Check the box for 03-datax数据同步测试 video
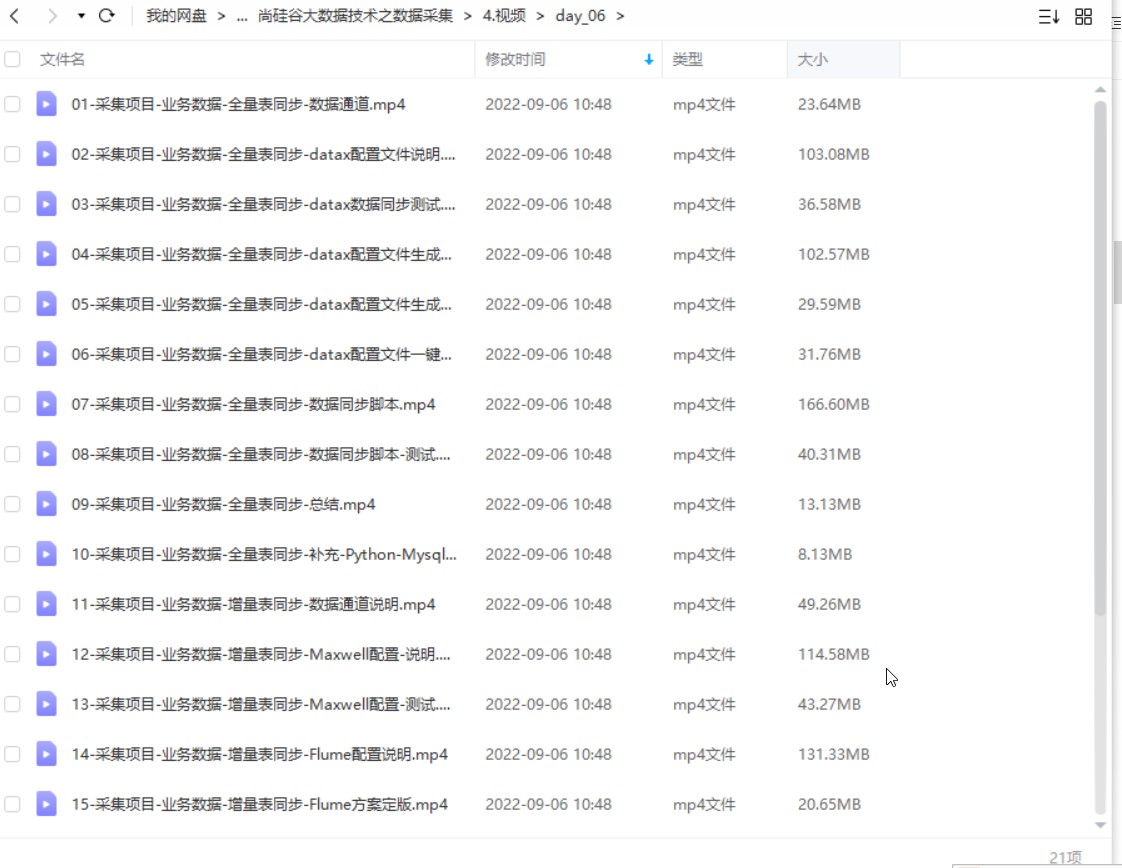 (x=12, y=205)
